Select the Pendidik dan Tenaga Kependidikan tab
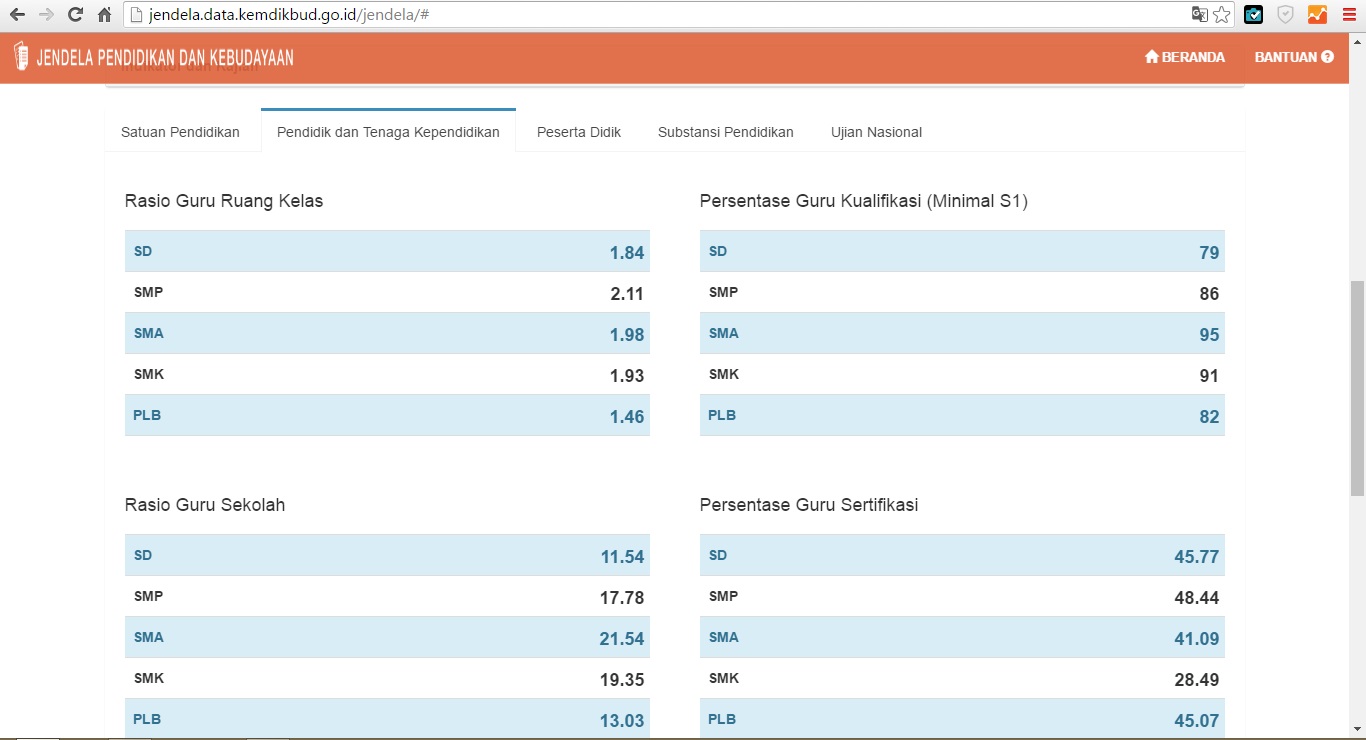 pos(388,132)
